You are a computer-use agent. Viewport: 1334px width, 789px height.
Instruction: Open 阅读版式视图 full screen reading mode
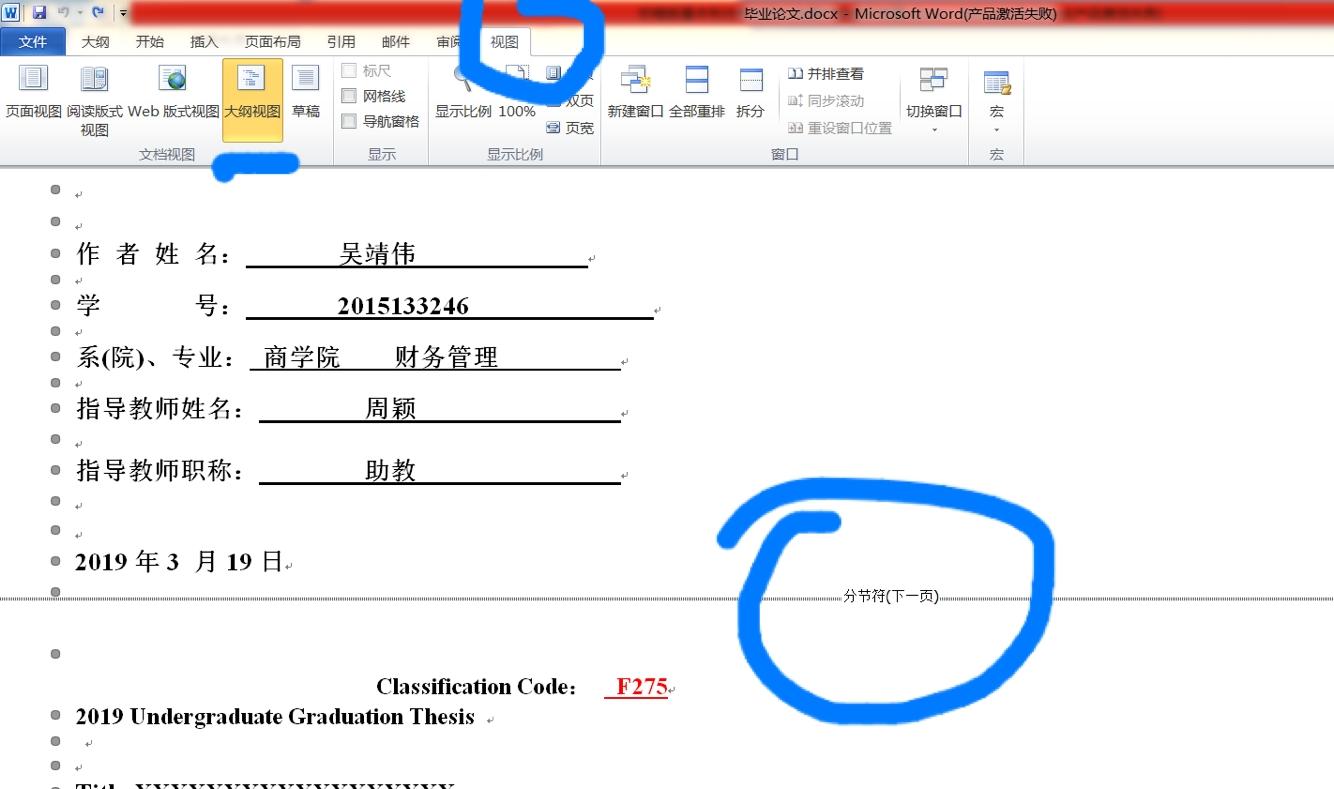click(x=93, y=95)
